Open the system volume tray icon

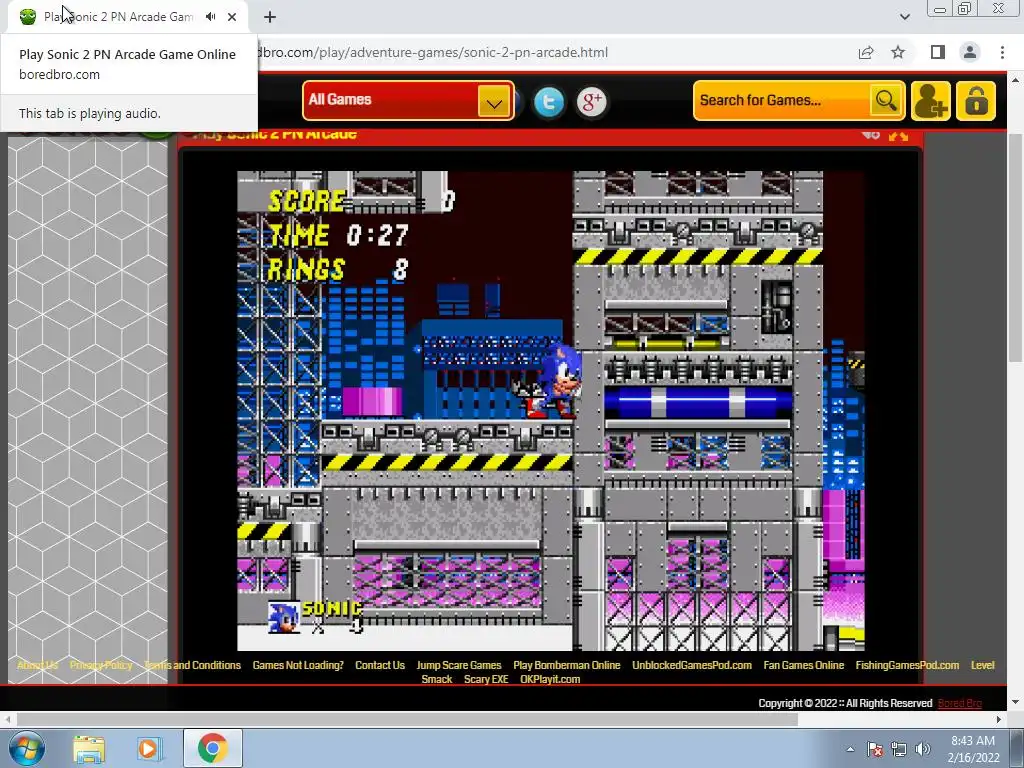point(923,749)
